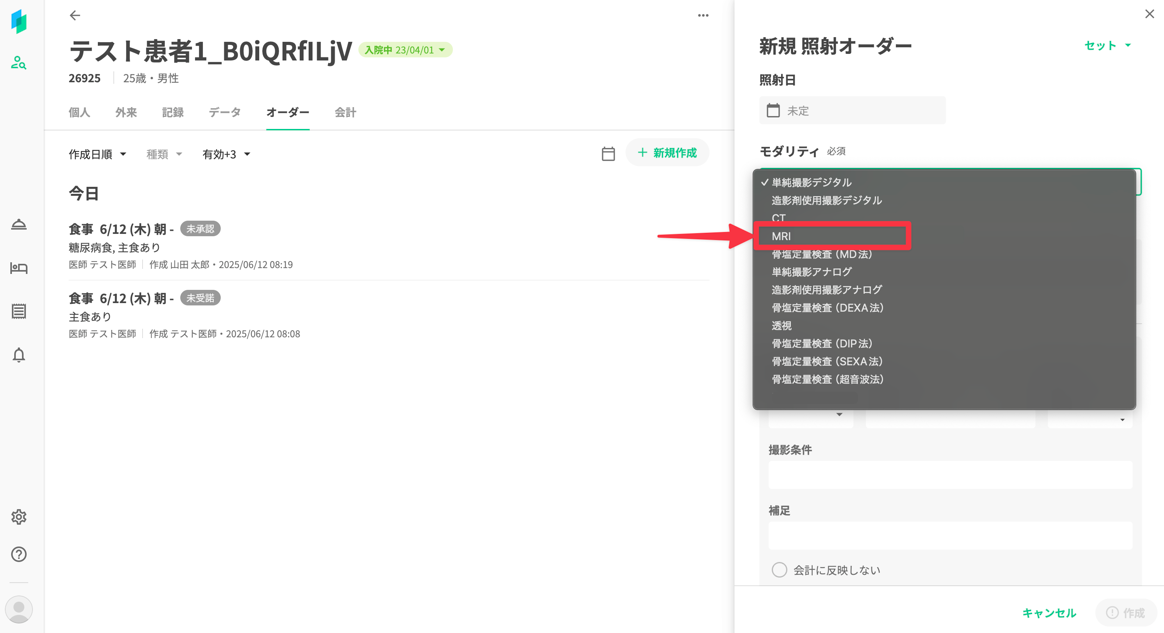Open the セット dropdown
This screenshot has width=1164, height=633.
coord(1108,45)
